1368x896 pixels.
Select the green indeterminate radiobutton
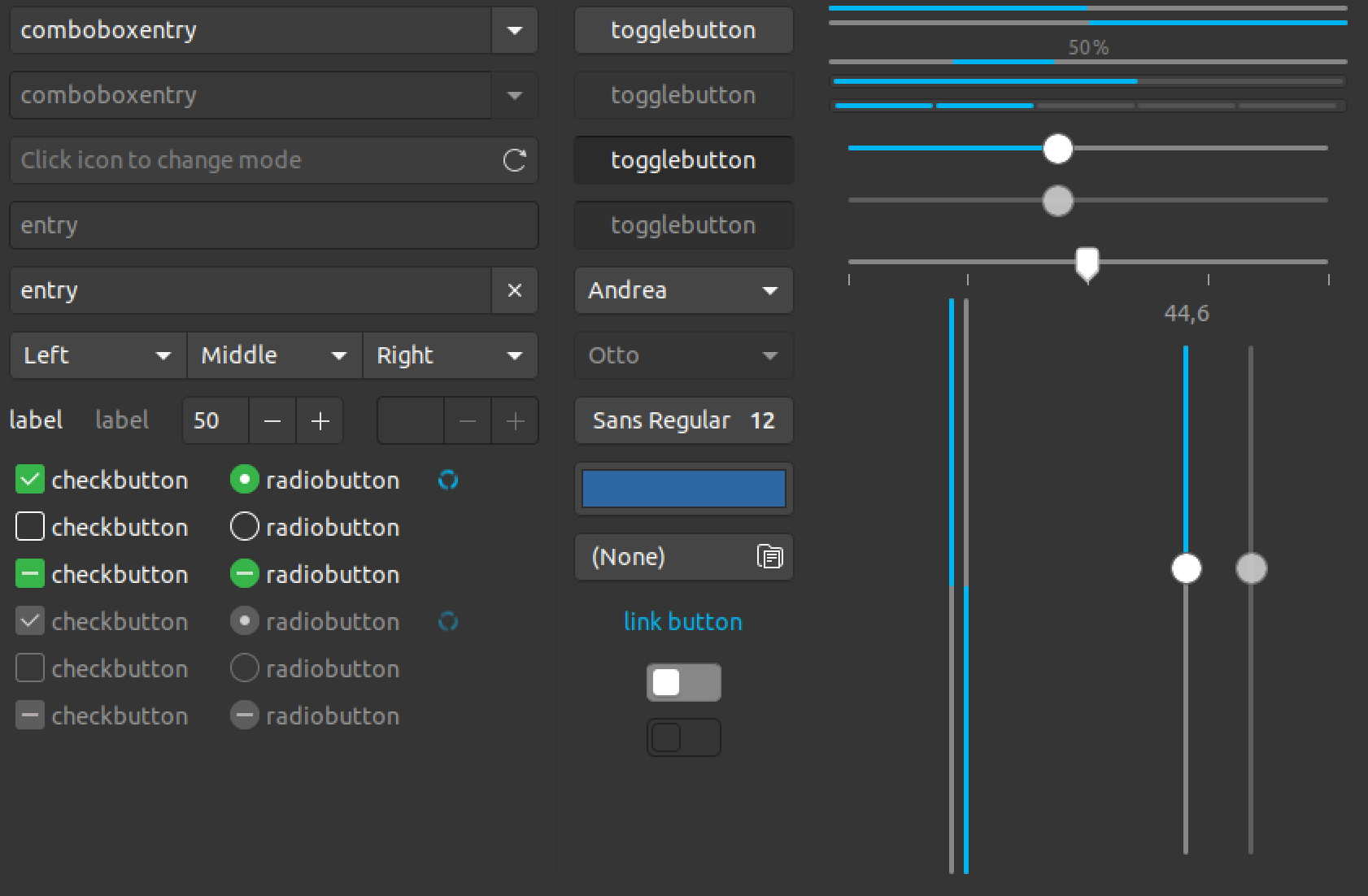click(x=244, y=574)
